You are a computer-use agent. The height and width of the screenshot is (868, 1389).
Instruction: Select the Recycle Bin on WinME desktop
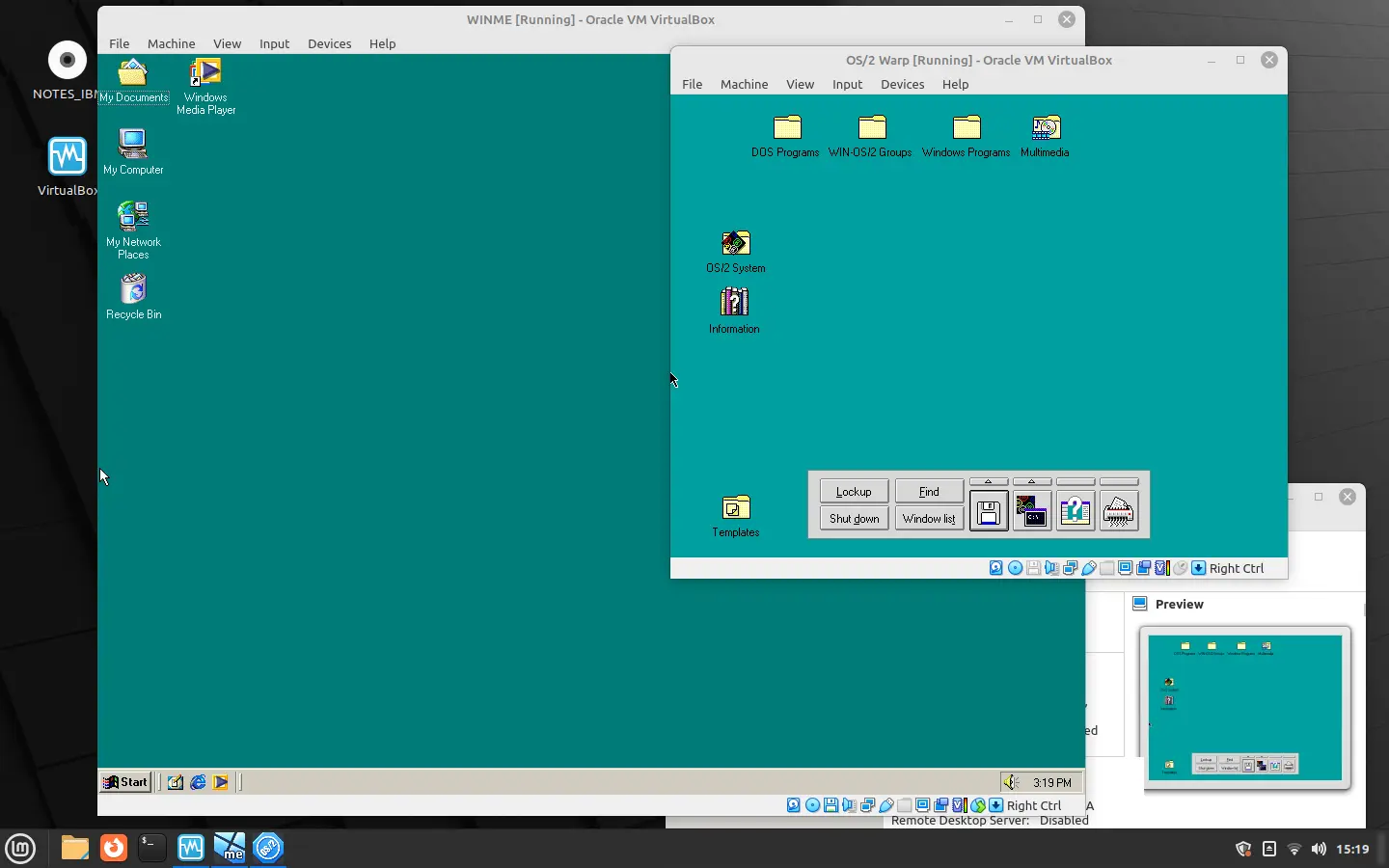(x=133, y=297)
